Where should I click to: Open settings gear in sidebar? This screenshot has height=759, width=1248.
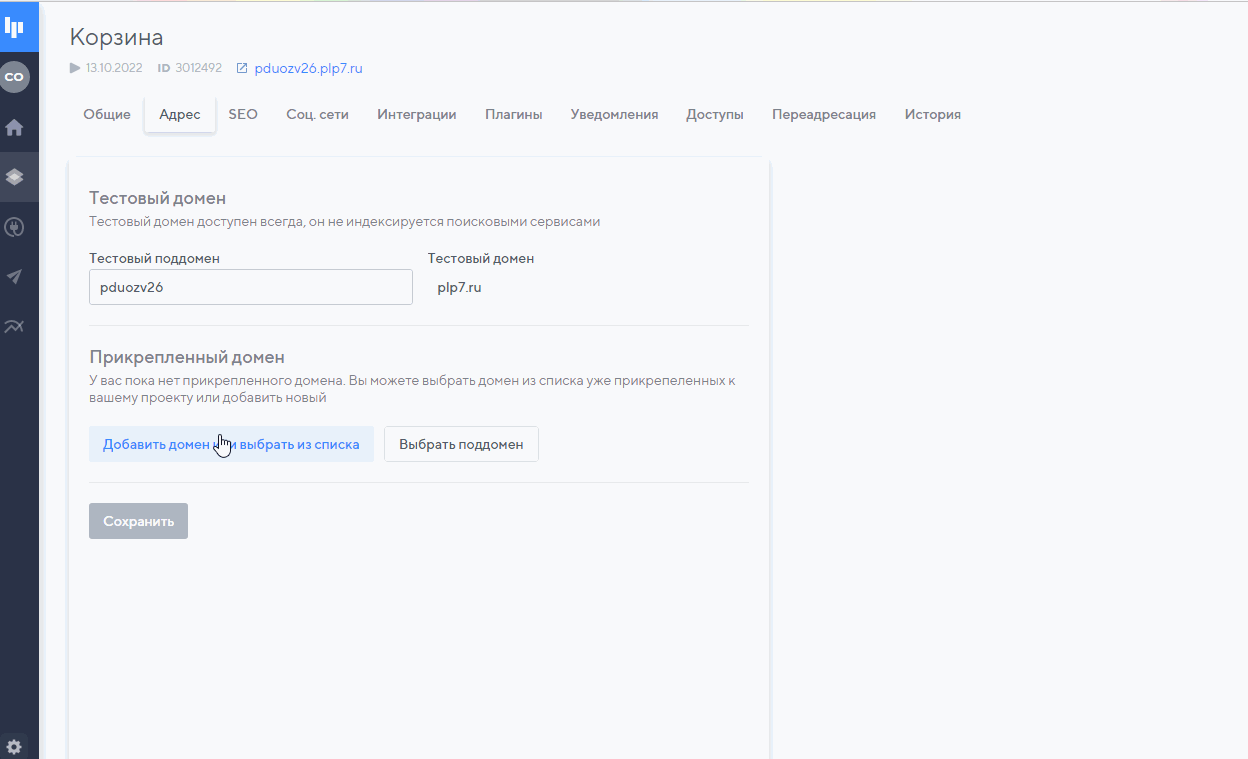[x=15, y=746]
